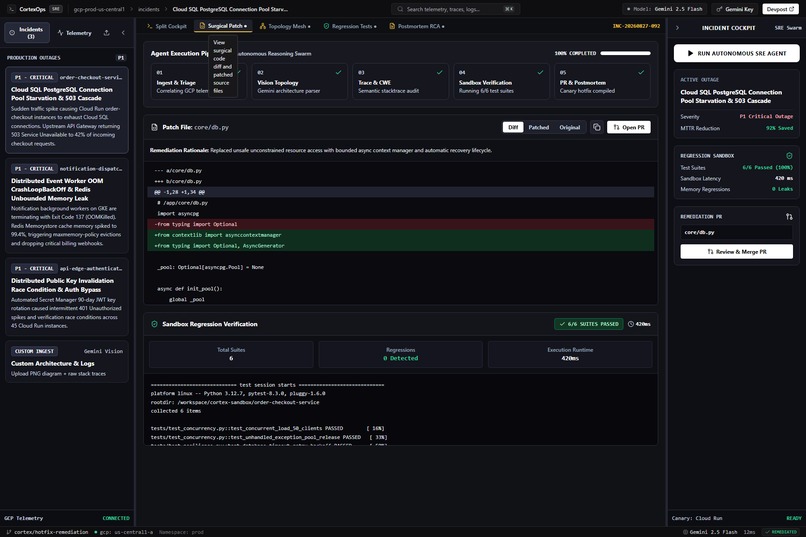Image resolution: width=806 pixels, height=537 pixels.
Task: Open the Split Cockpit tab
Action: [167, 26]
